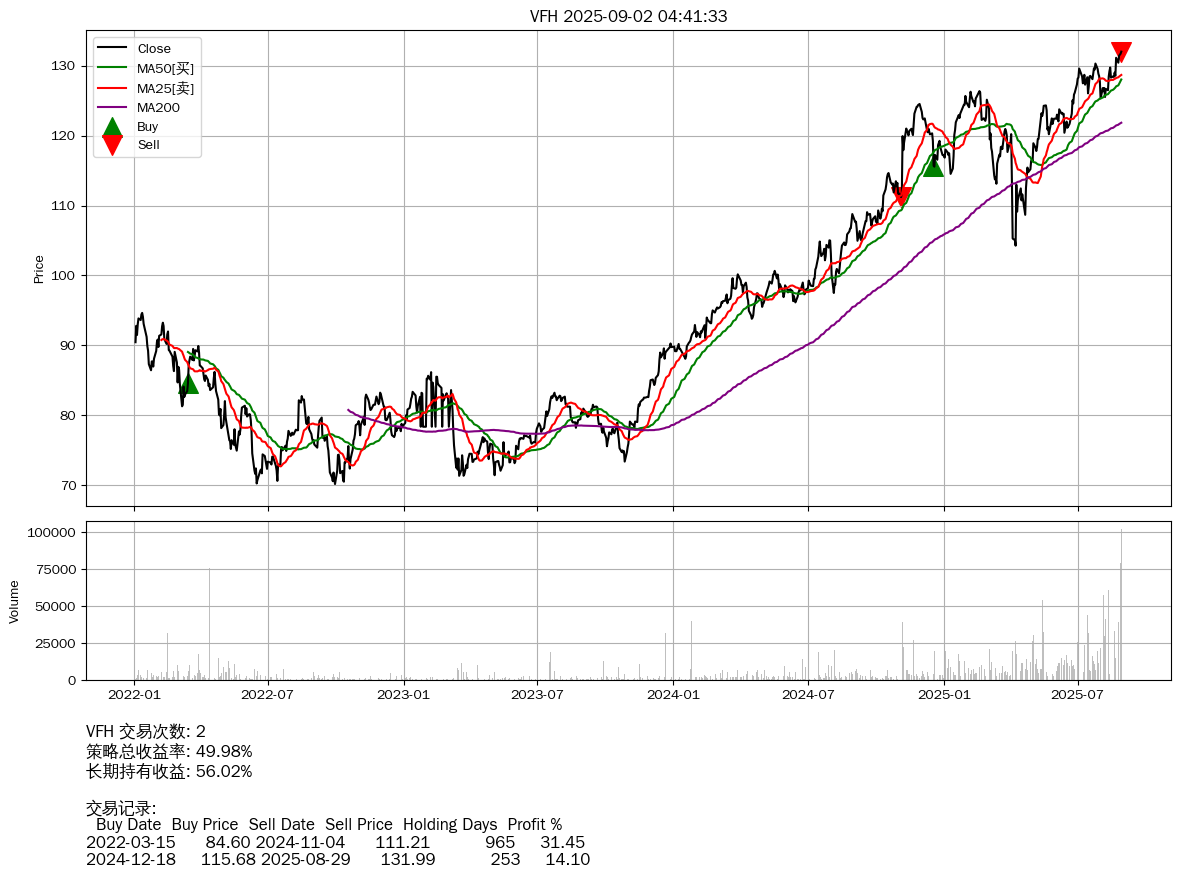
Task: Click the Price y-axis label
Action: tap(39, 269)
